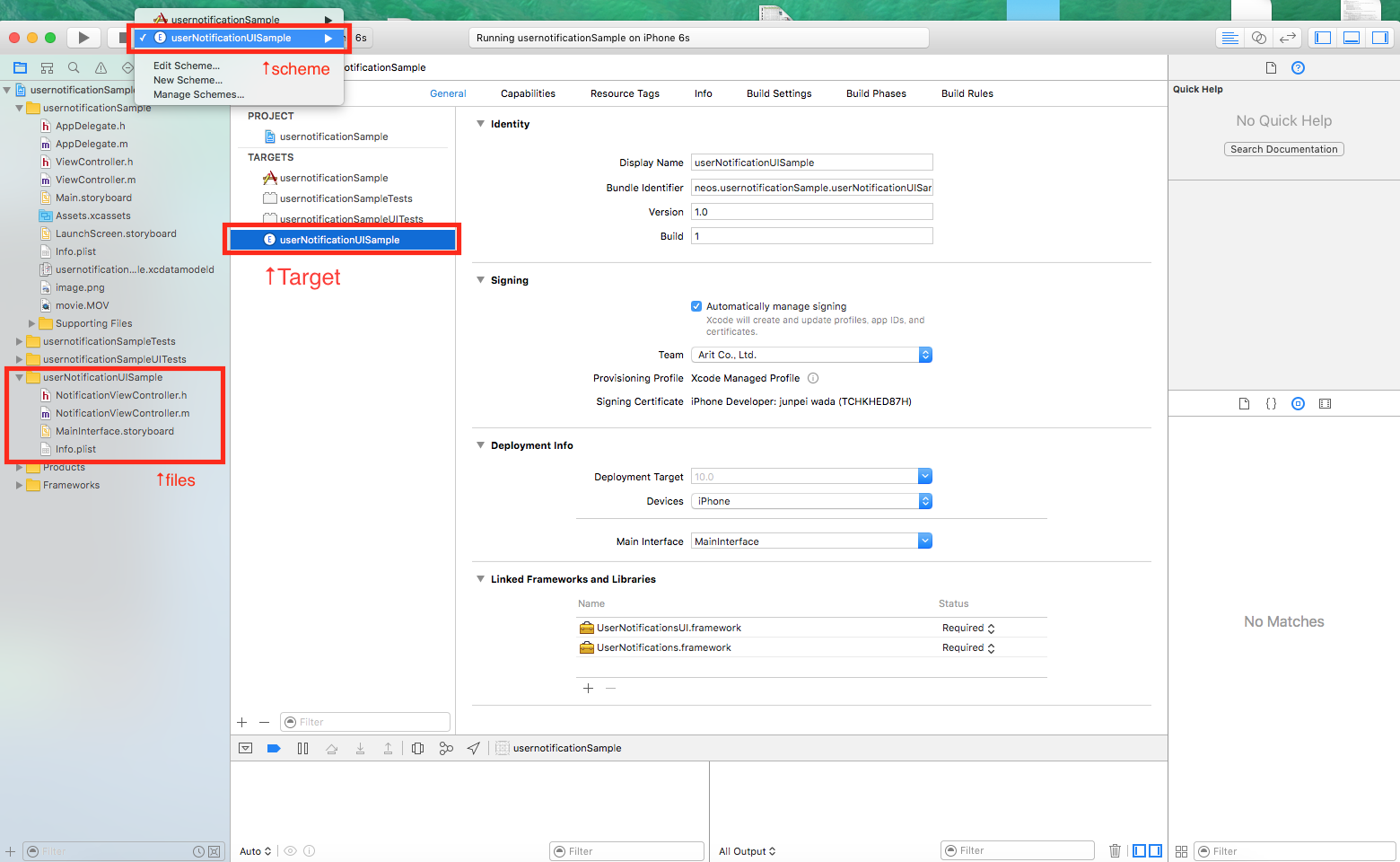This screenshot has height=862, width=1400.
Task: Pause program execution in debug bar
Action: coord(302,748)
